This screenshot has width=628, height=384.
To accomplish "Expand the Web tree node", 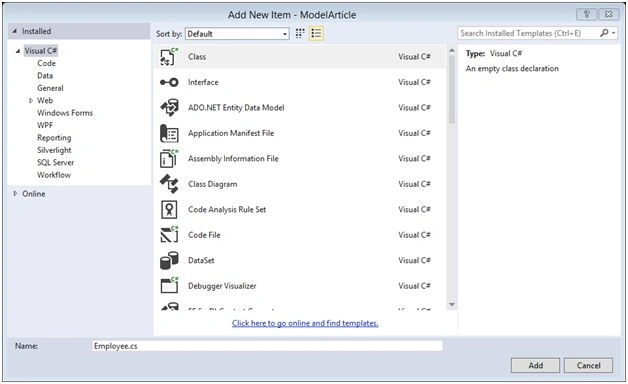I will pos(31,101).
